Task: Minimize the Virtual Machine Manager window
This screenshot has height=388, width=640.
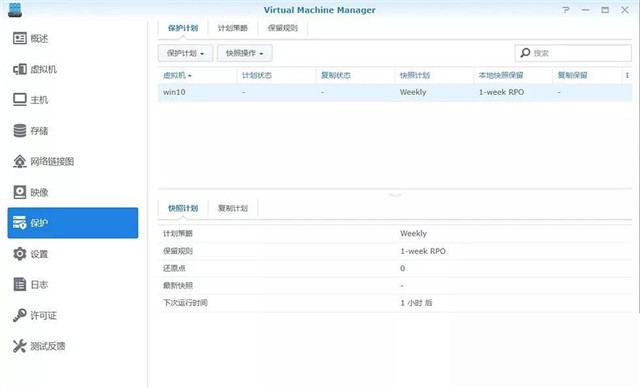Action: click(x=585, y=10)
